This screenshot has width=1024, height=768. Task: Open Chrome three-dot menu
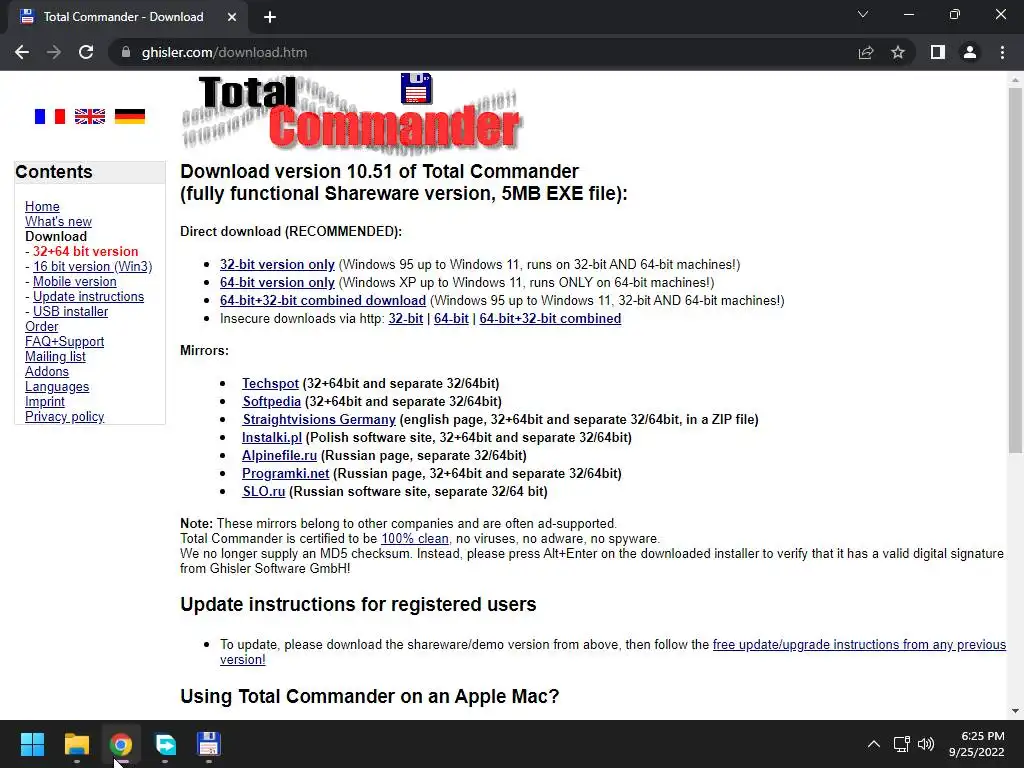coord(1002,52)
